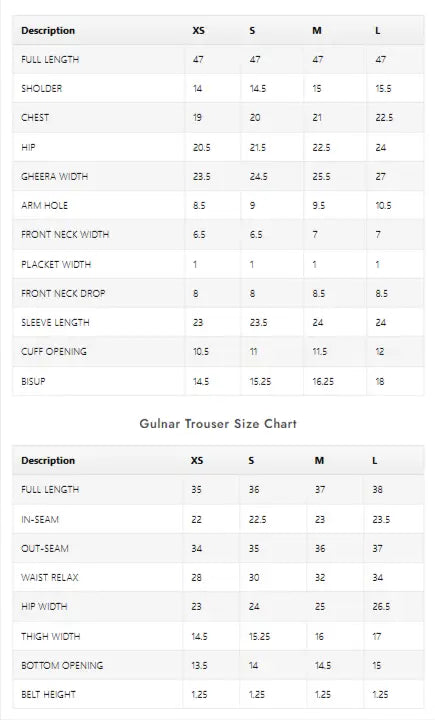Click the L column header in trouser chart
435x720 pixels.
tap(375, 461)
